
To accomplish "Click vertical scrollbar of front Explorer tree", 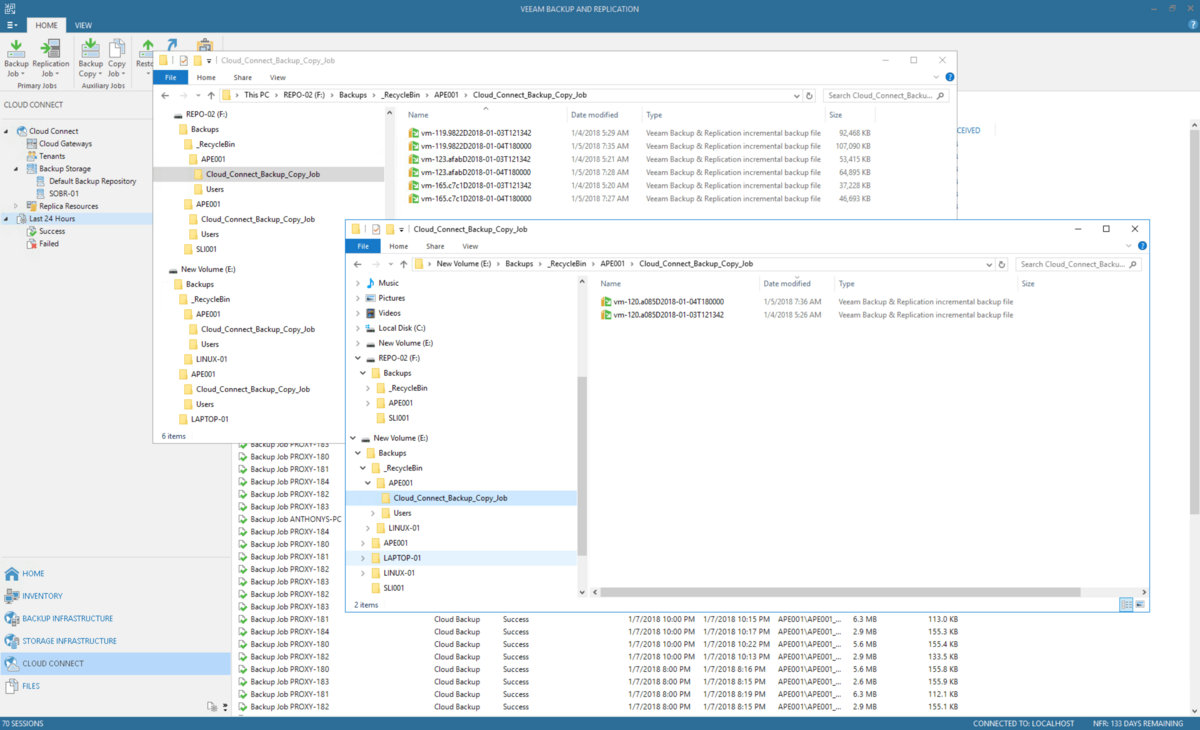I will (583, 466).
